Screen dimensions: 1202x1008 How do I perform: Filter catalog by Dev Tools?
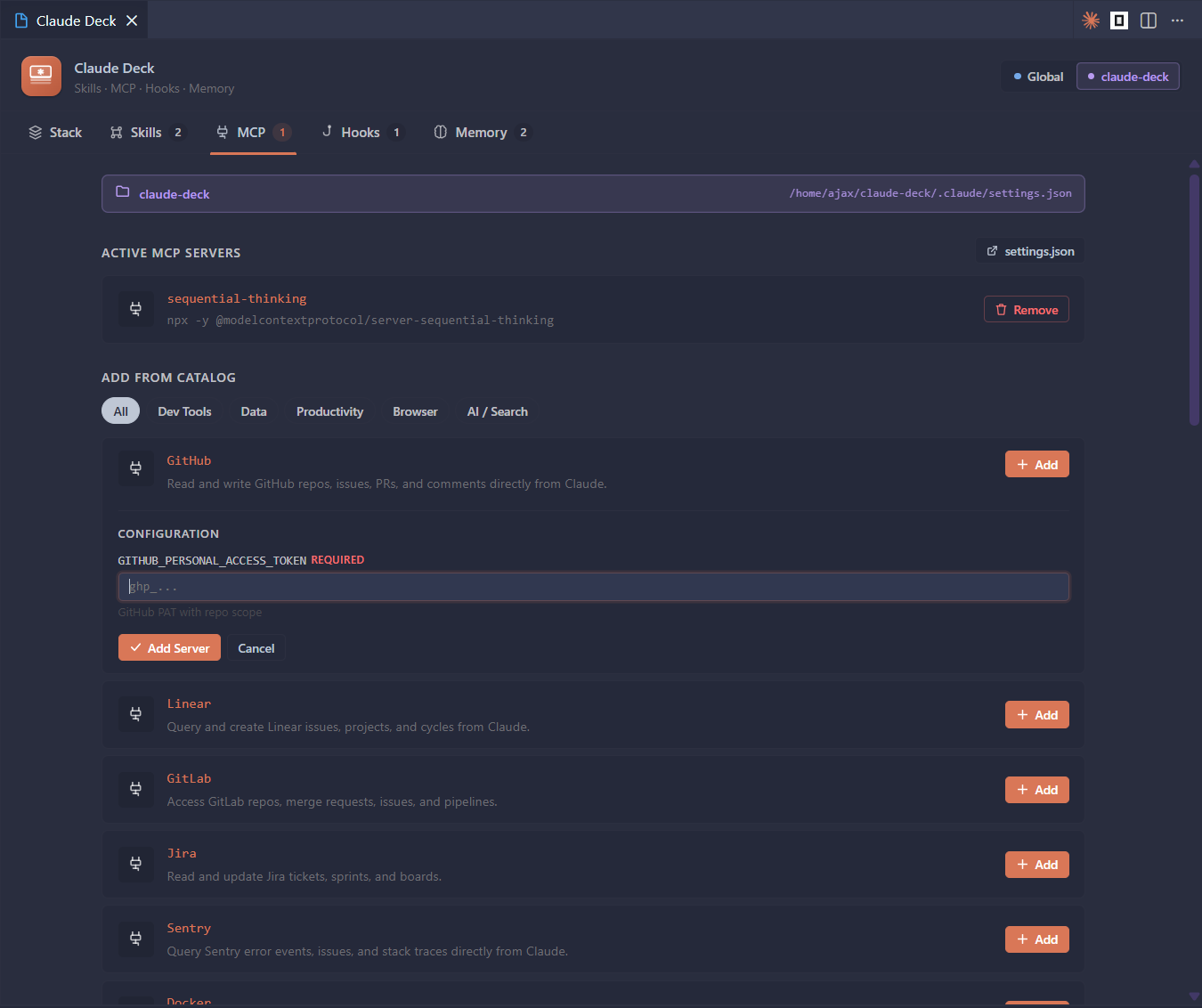point(184,411)
